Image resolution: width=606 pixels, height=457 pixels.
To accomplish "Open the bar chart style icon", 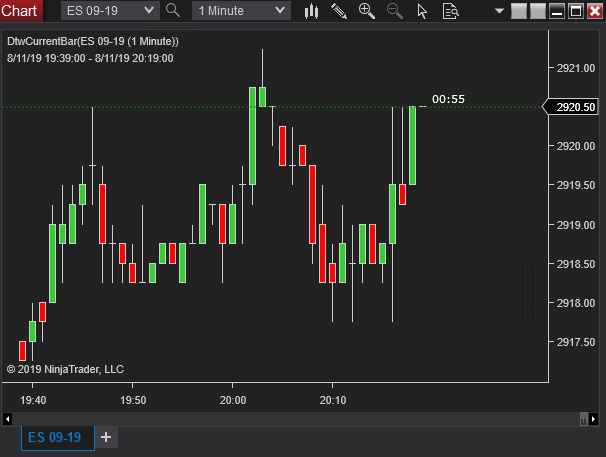I will tap(311, 11).
